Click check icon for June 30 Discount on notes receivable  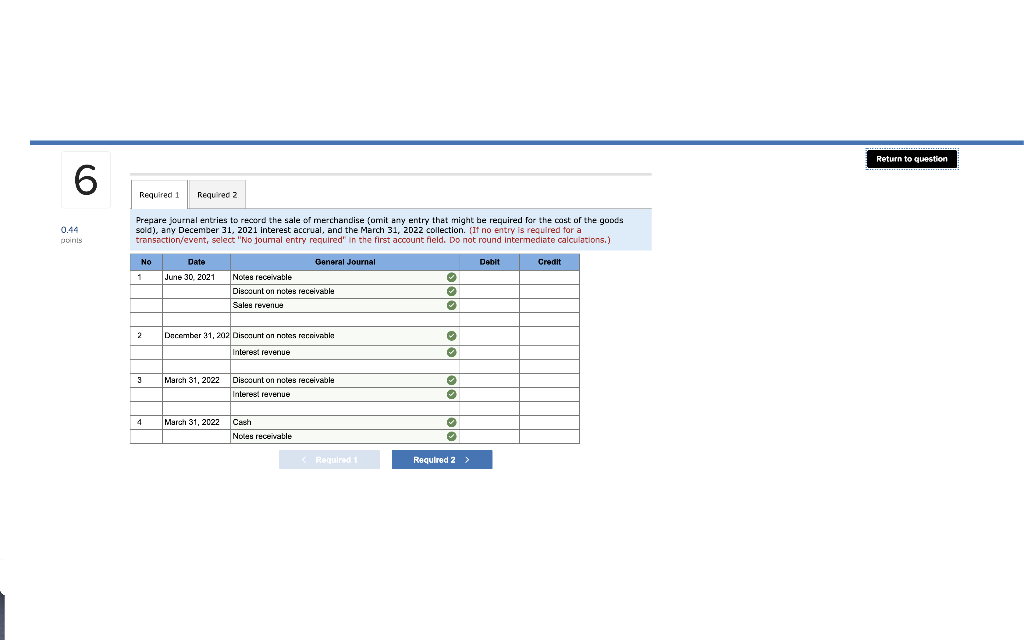pyautogui.click(x=451, y=291)
